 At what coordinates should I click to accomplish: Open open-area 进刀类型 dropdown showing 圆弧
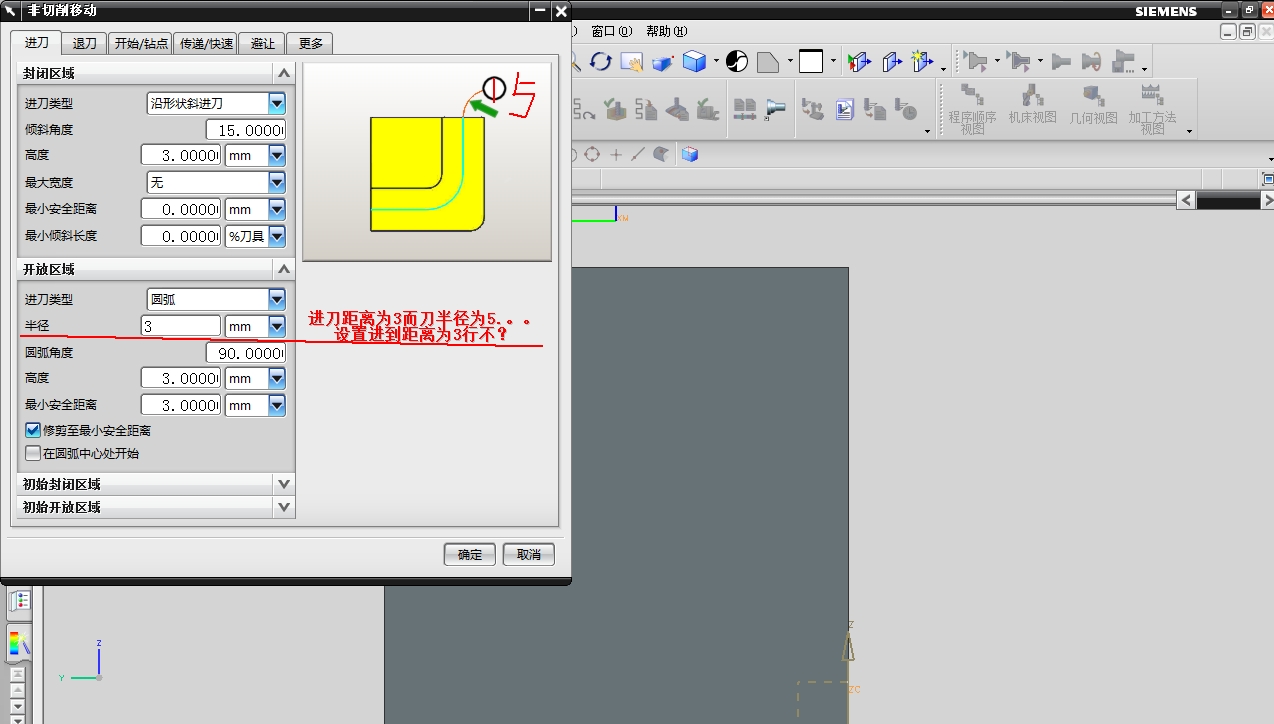coord(216,299)
